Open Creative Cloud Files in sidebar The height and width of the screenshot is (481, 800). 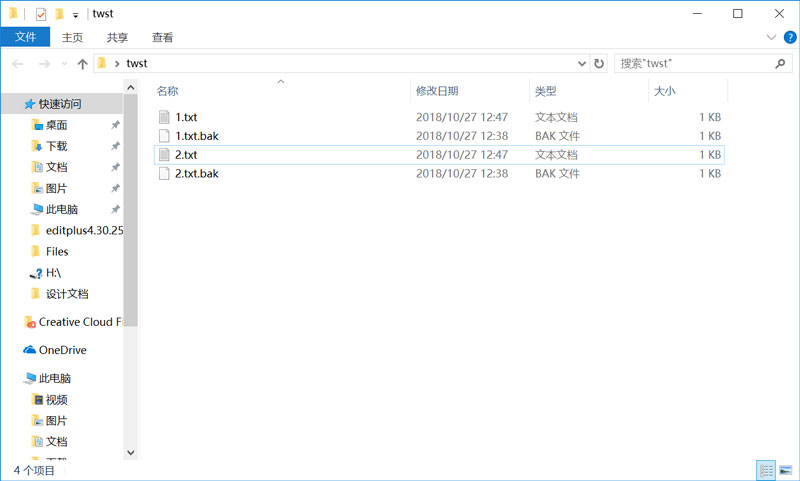(80, 322)
